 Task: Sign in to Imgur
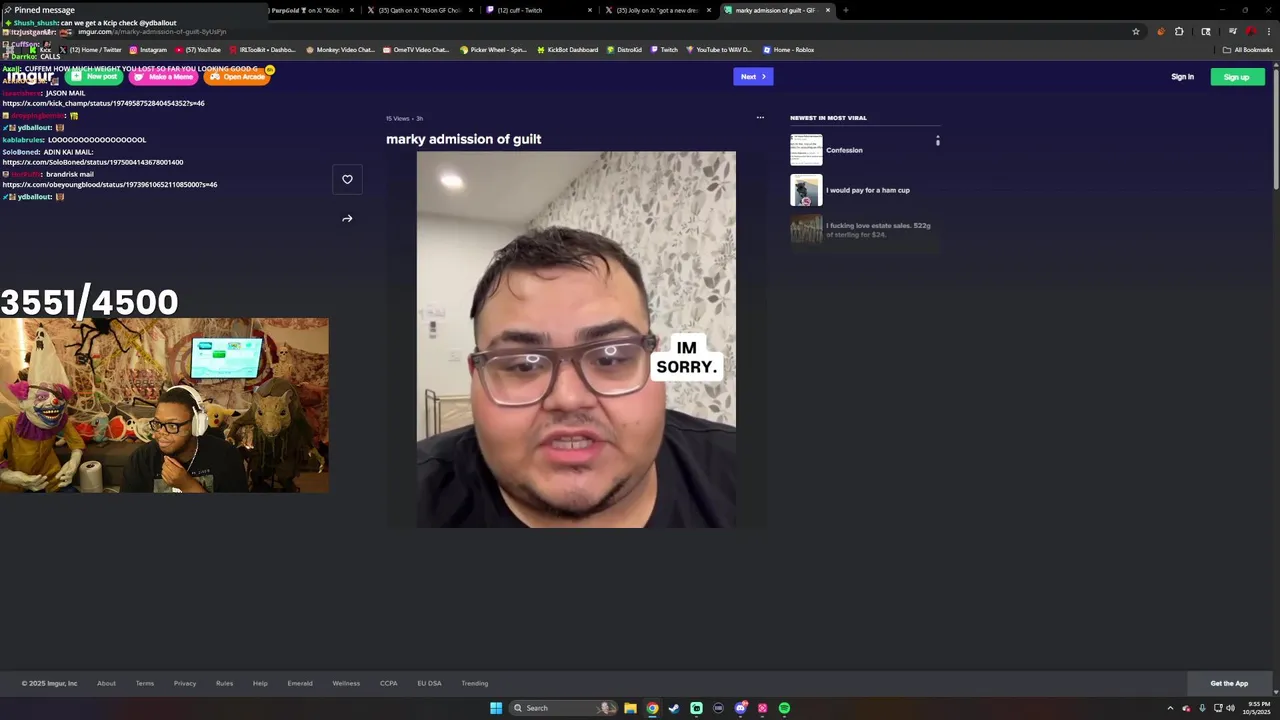[1182, 77]
